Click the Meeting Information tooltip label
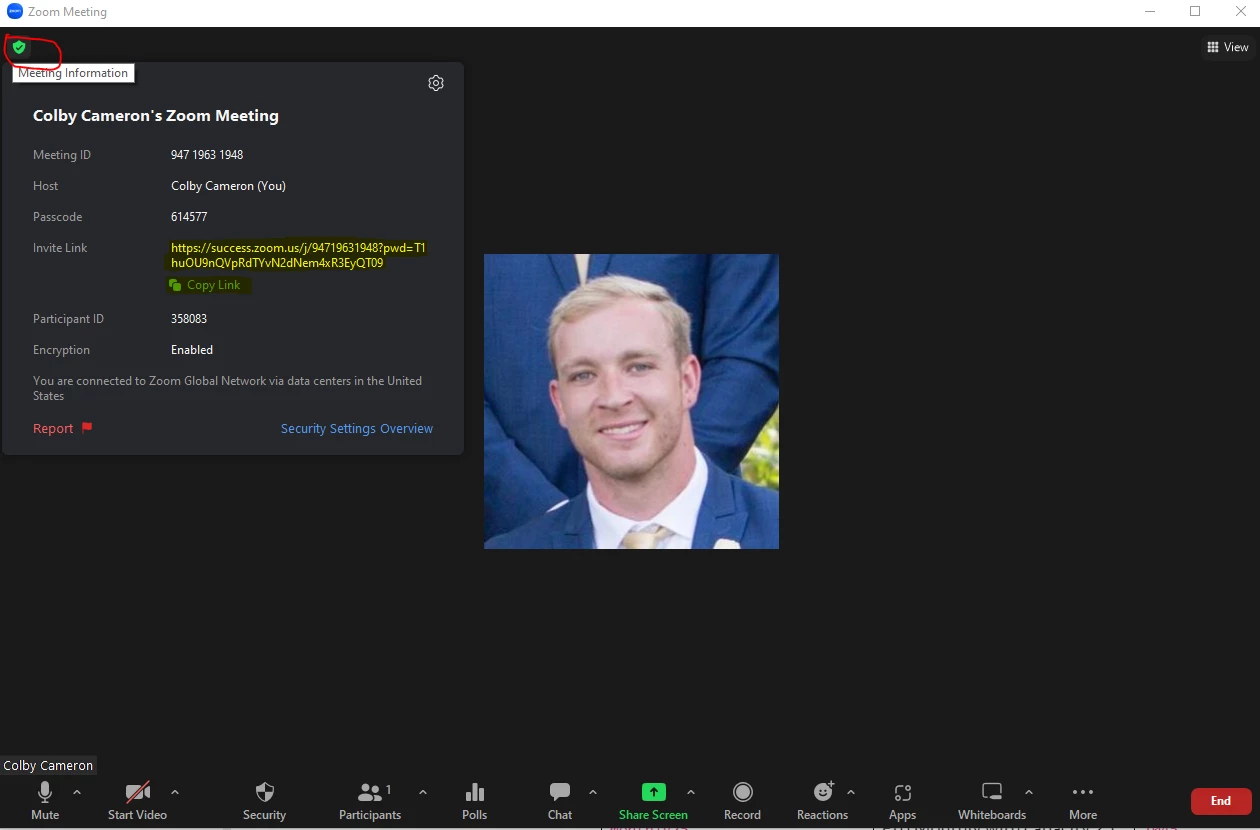Image resolution: width=1260 pixels, height=830 pixels. (x=73, y=73)
